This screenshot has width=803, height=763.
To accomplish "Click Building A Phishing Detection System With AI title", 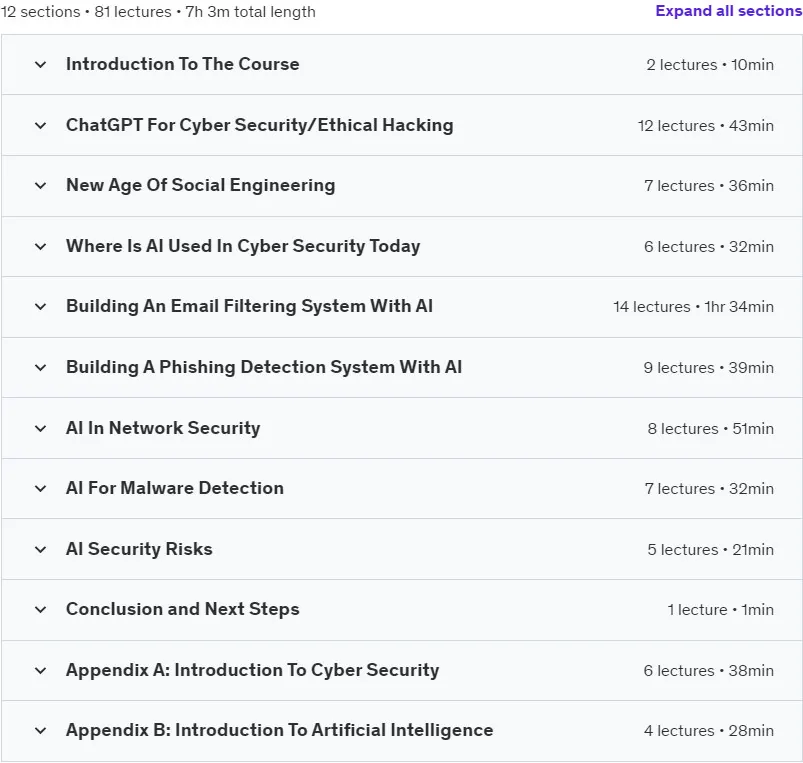I will pyautogui.click(x=264, y=367).
